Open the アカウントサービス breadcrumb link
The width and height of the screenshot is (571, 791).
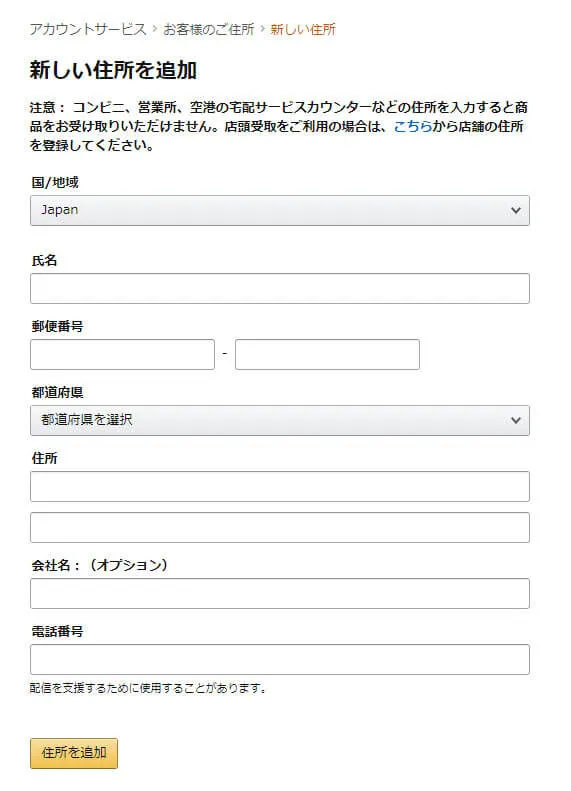coord(88,29)
